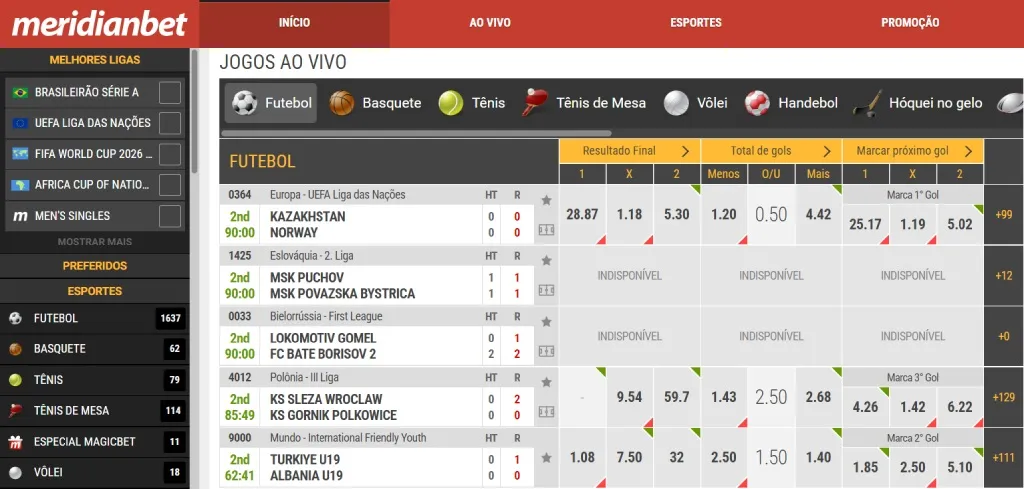Image resolution: width=1024 pixels, height=489 pixels.
Task: Expand +0 markets for Lokomotiv Gomel match
Action: (1004, 336)
